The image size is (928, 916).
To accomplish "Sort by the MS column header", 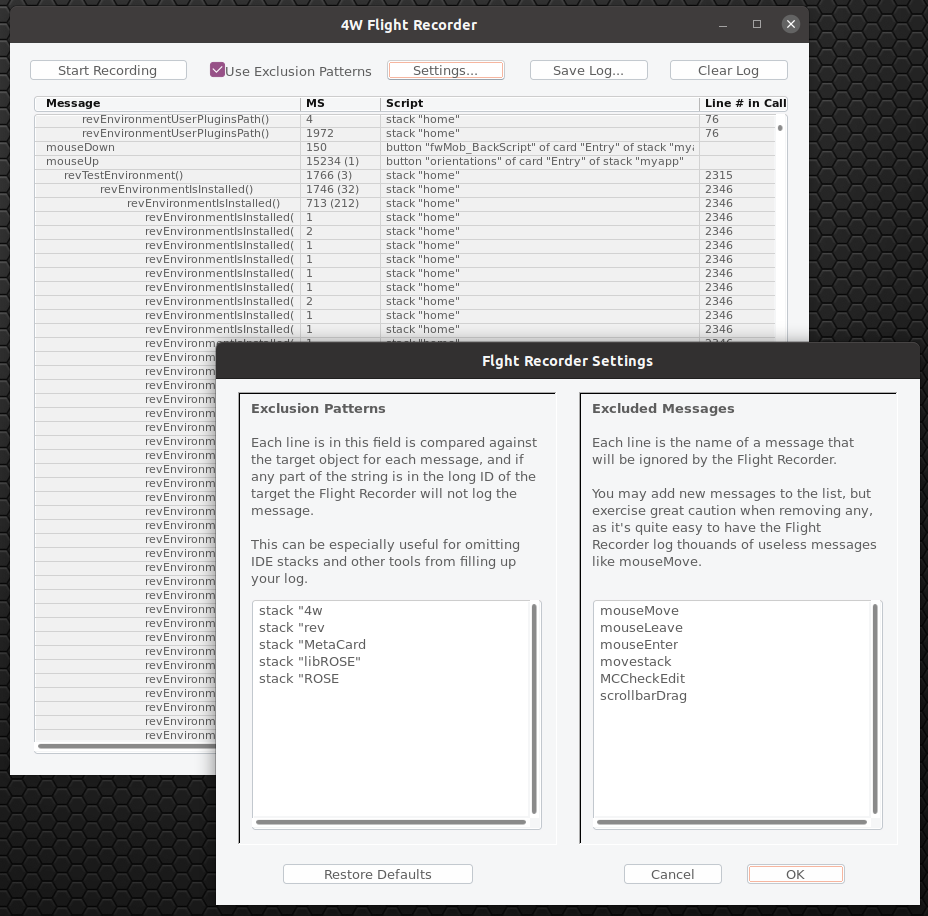I will 340,103.
